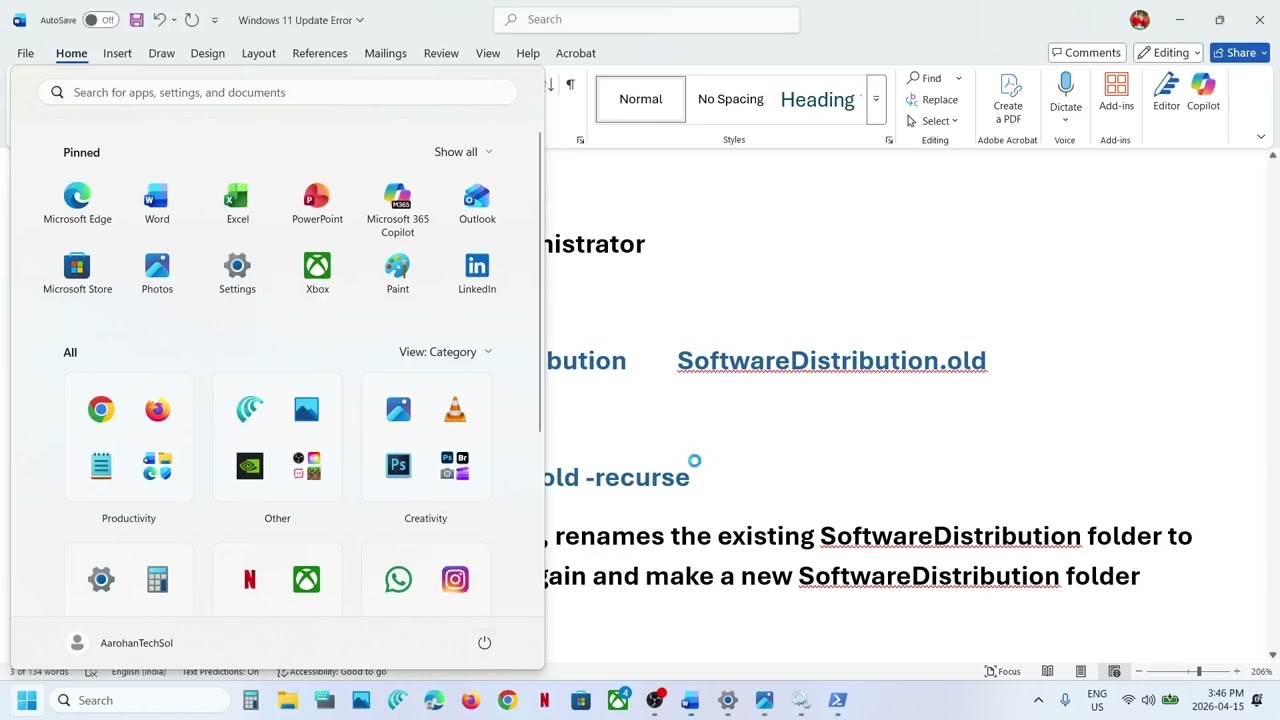The width and height of the screenshot is (1280, 720).
Task: Open Excel in the pinned section
Action: (x=237, y=204)
